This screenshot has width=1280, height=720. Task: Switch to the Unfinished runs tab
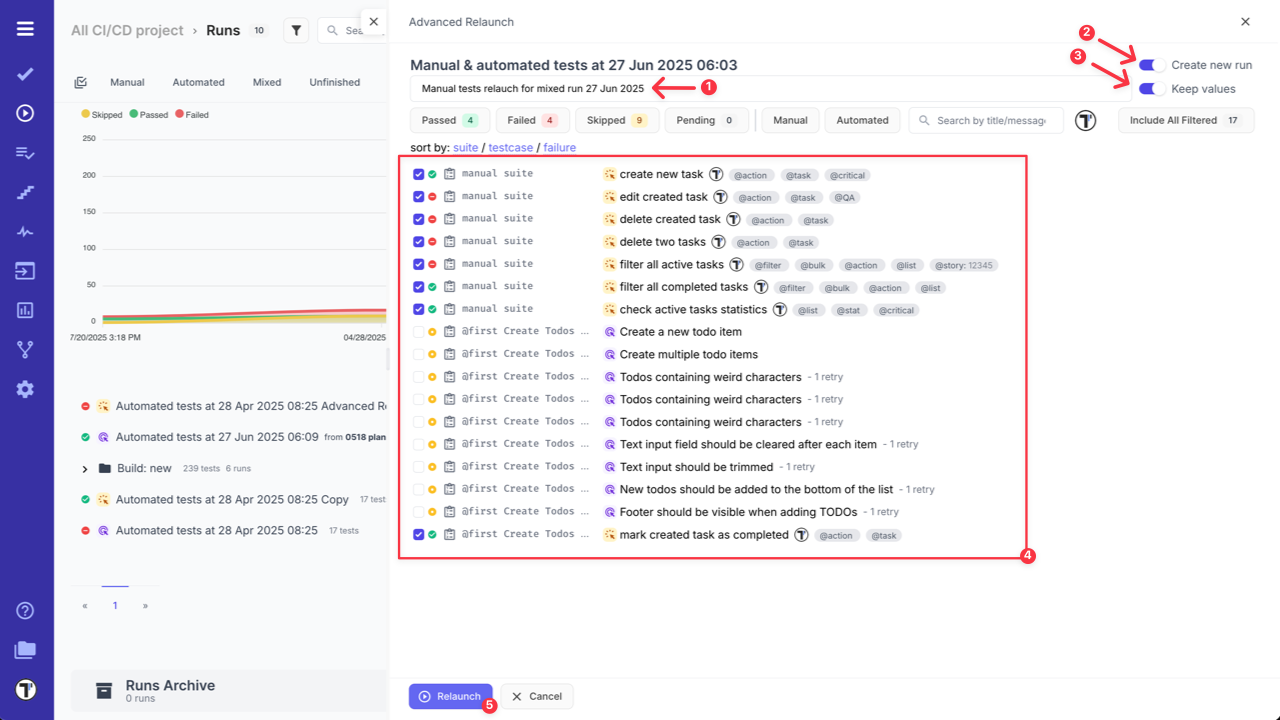point(334,83)
